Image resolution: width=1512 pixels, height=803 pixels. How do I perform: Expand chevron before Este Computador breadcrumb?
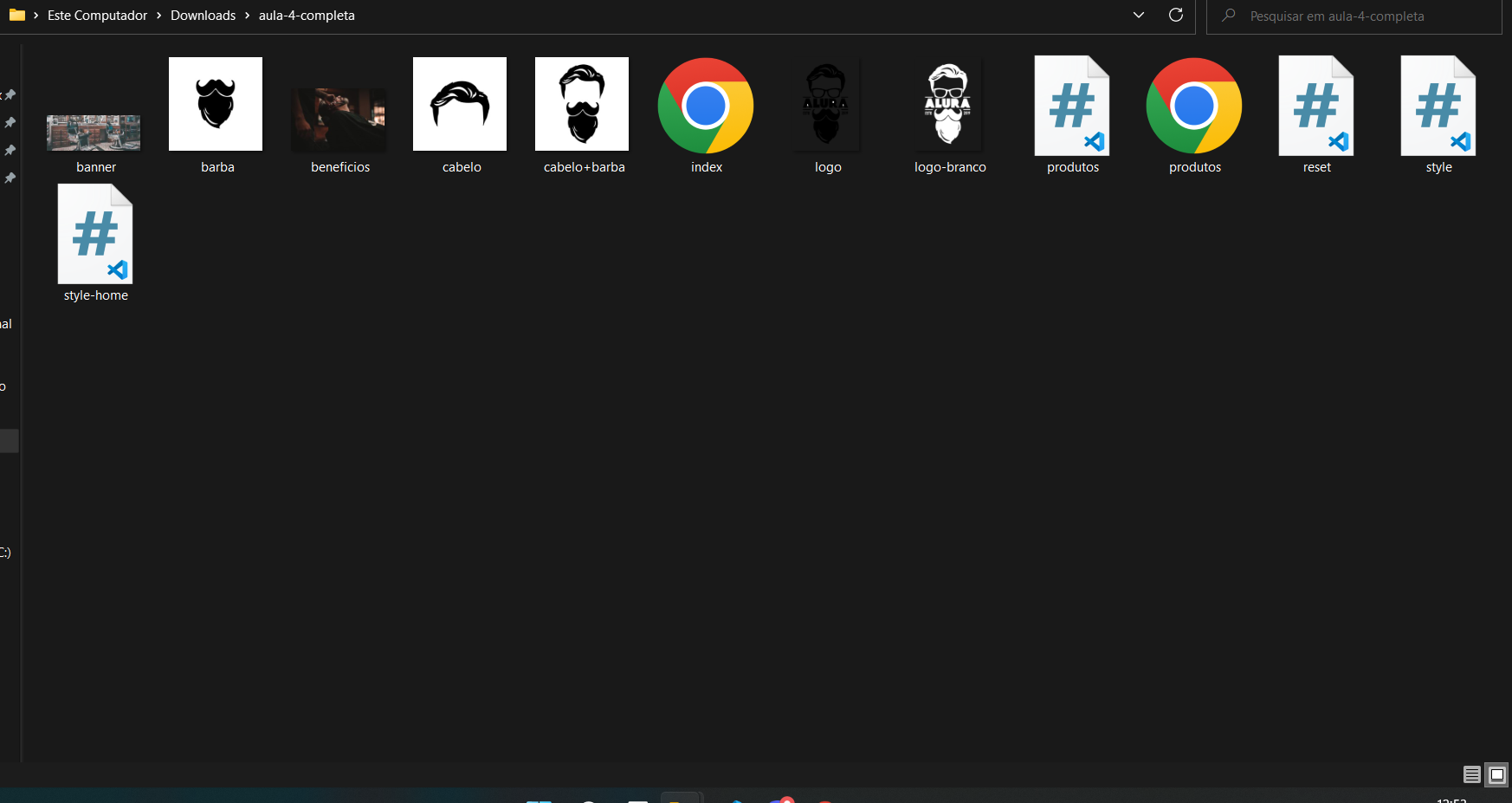tap(36, 16)
